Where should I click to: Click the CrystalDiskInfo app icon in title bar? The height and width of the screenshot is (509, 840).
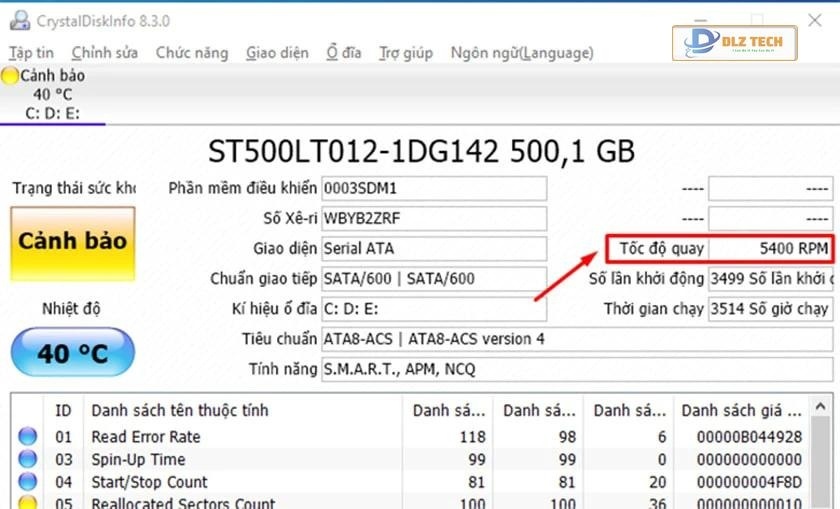[x=20, y=20]
